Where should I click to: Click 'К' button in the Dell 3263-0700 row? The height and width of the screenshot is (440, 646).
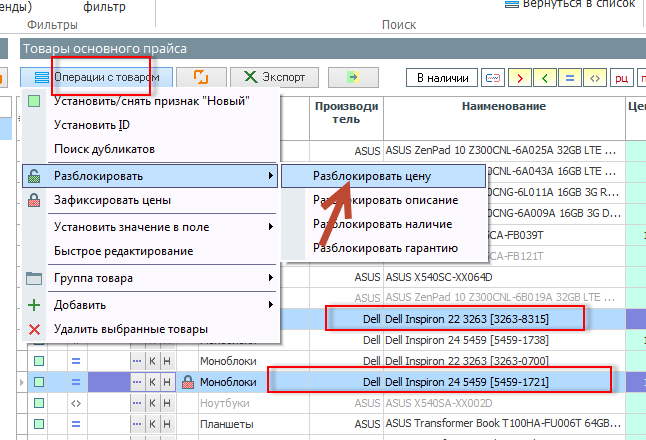coord(152,361)
